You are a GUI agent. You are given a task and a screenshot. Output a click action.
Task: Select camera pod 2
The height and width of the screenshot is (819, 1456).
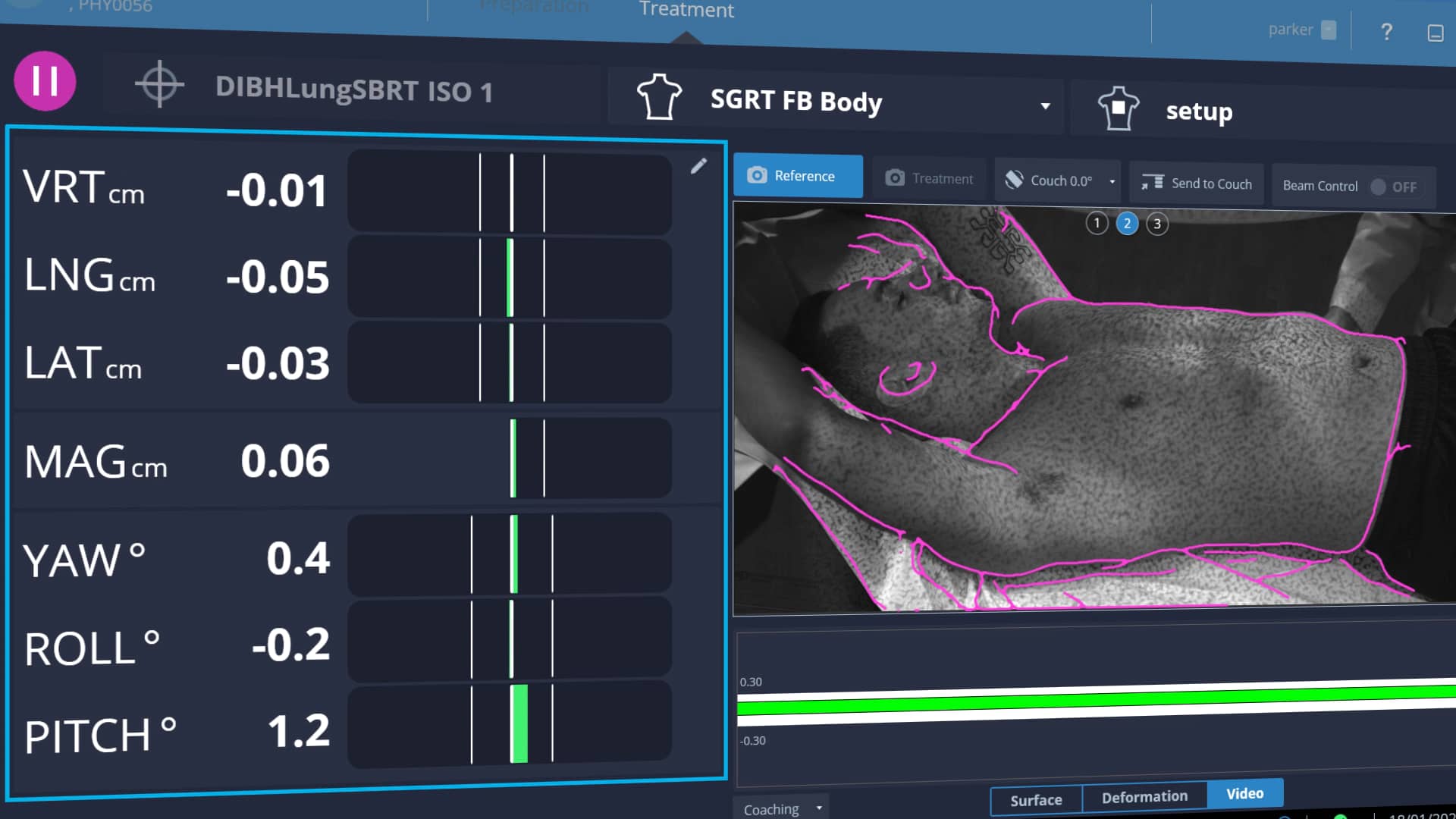pos(1127,224)
